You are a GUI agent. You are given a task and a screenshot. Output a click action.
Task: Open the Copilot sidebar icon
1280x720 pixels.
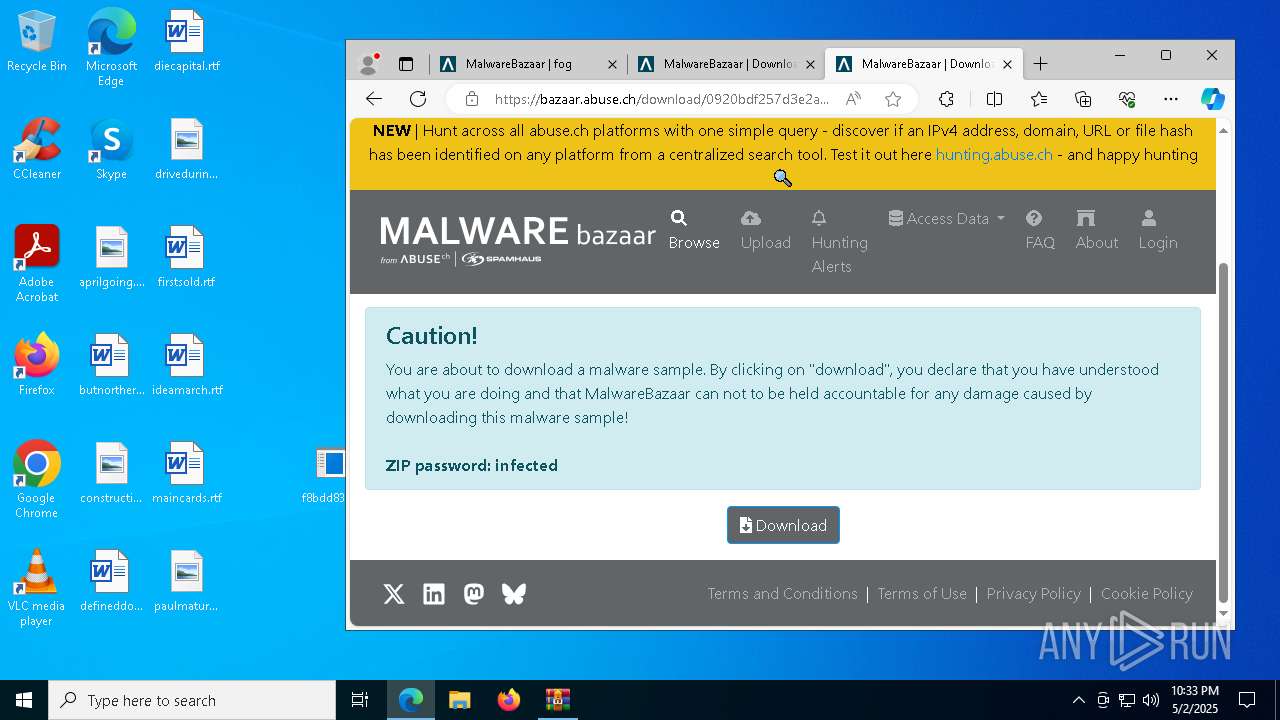pos(1213,99)
